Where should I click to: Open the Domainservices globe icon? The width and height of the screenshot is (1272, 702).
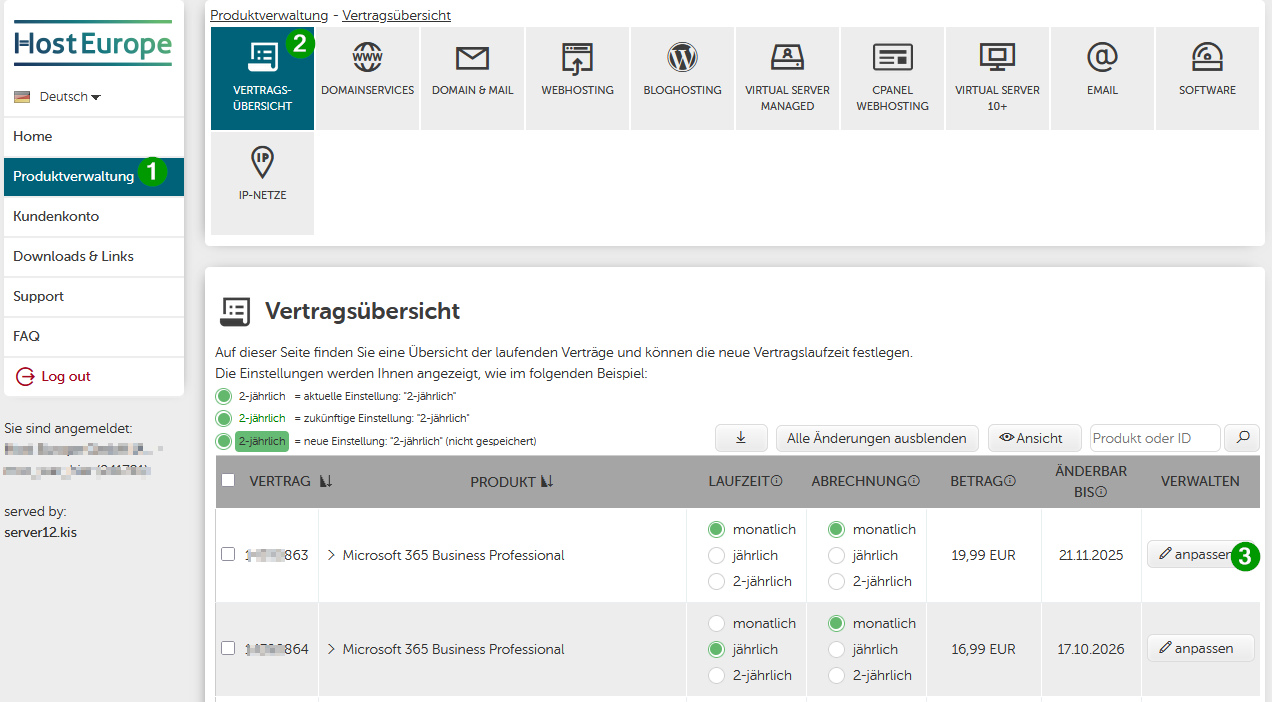367,58
